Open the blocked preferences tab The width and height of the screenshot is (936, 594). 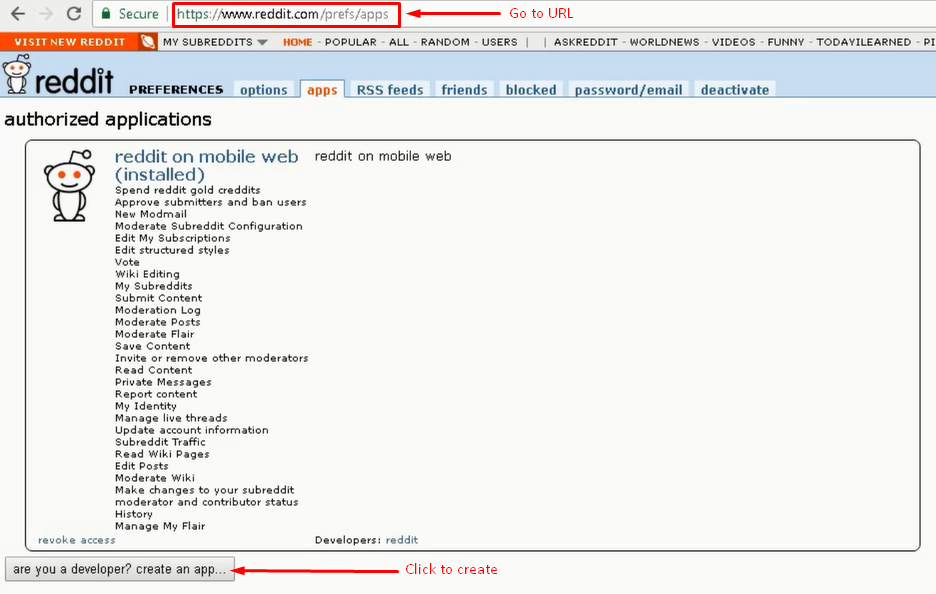point(531,89)
